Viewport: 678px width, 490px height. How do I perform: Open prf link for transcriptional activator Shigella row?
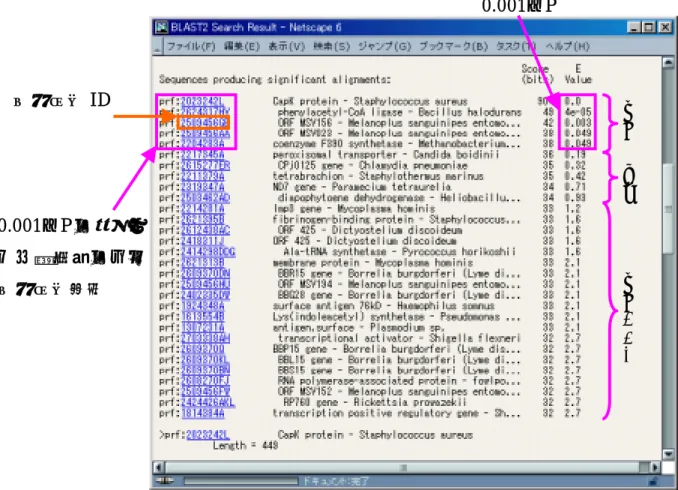tap(205, 338)
